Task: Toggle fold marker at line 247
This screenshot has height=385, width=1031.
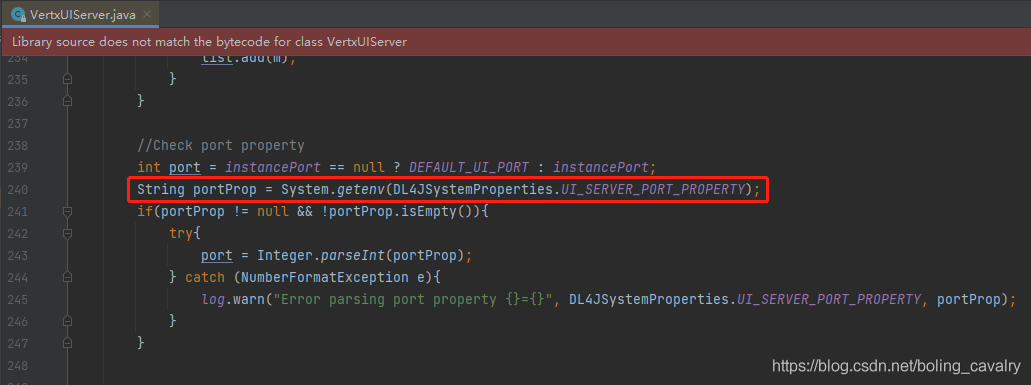Action: [x=66, y=343]
